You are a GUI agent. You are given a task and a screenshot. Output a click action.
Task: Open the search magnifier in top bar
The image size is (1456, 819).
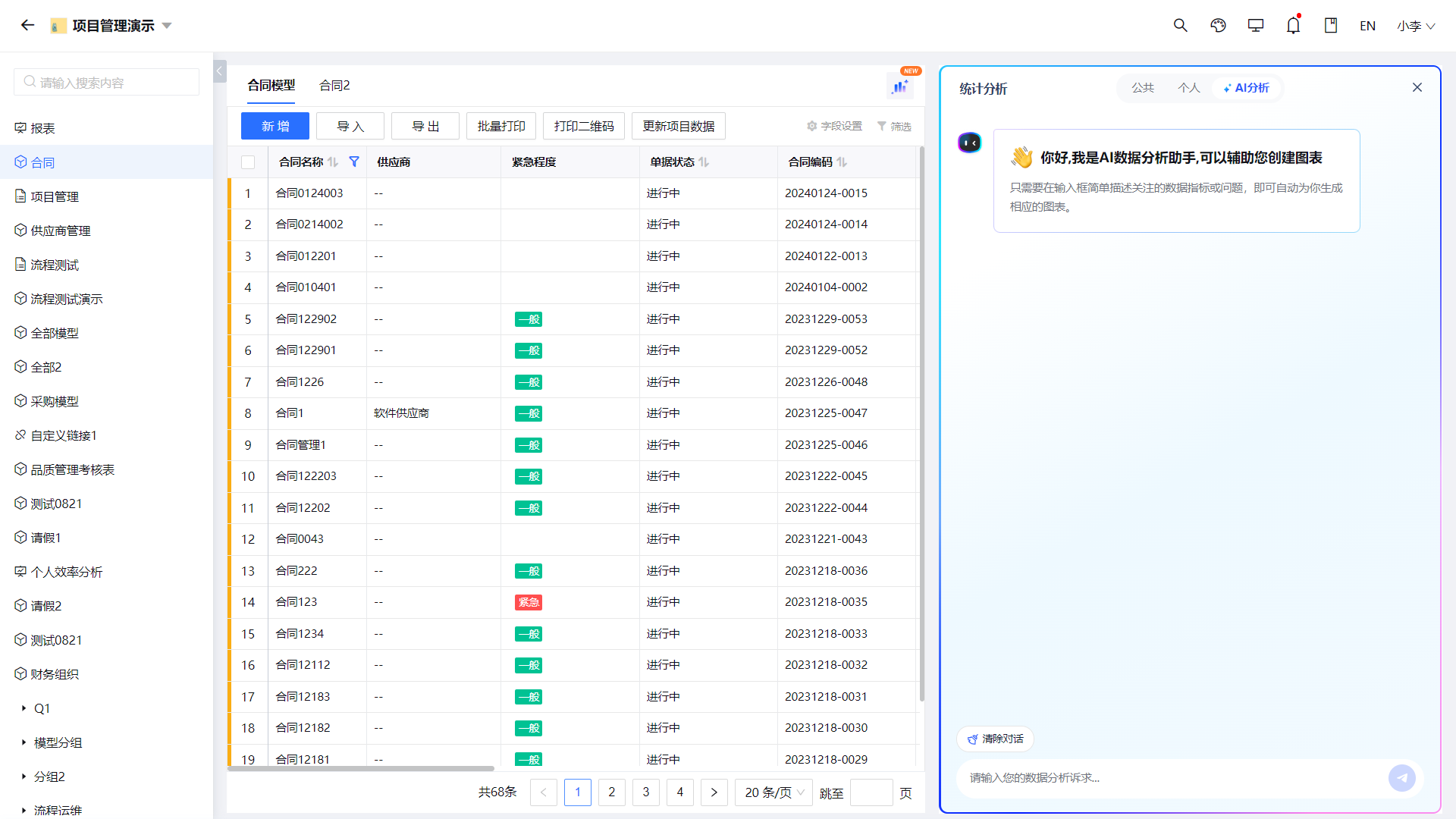(1180, 25)
